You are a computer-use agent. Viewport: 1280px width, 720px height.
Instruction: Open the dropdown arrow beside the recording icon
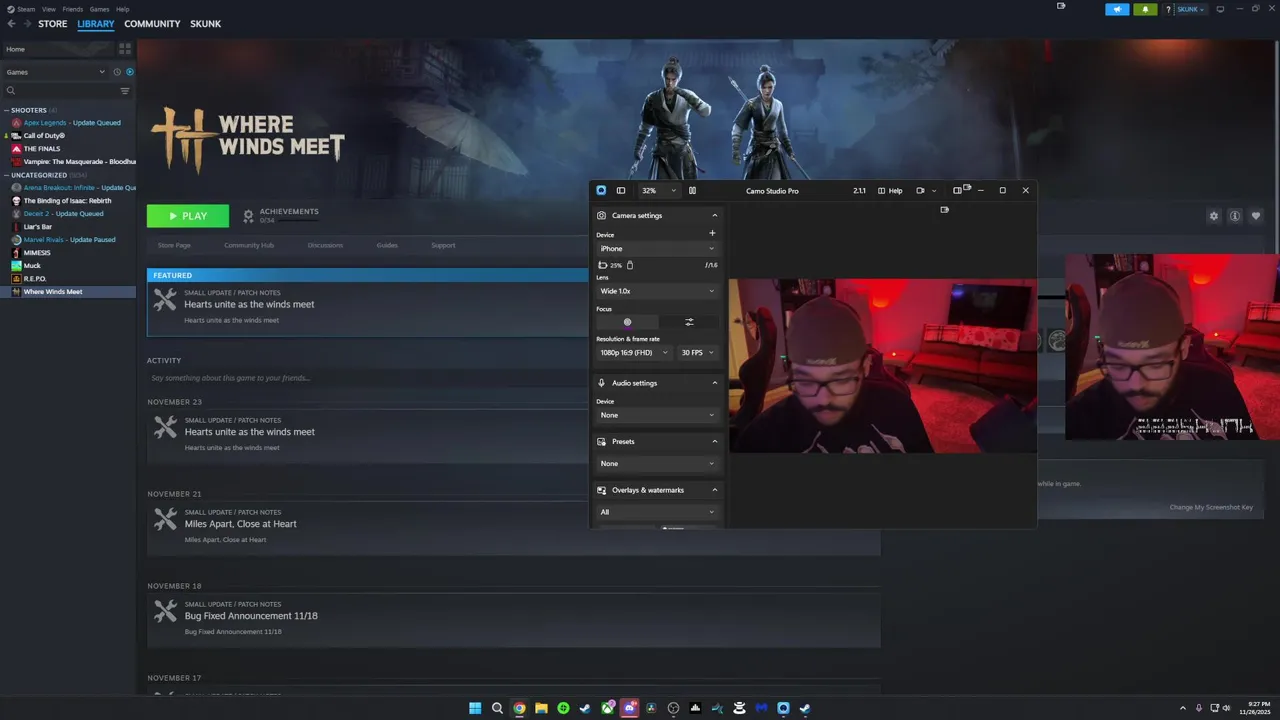point(934,190)
